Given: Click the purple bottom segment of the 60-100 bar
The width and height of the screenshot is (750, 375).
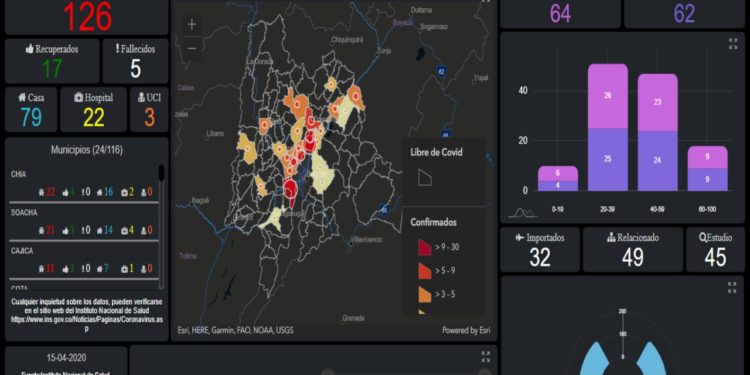Looking at the screenshot, I should 707,180.
